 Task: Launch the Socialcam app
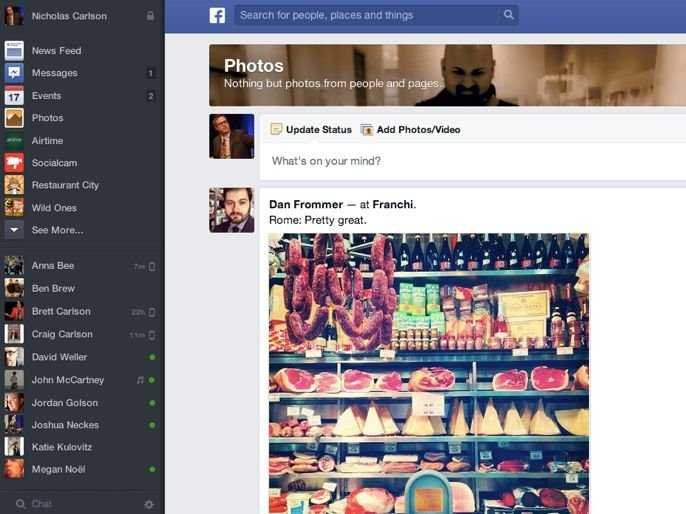click(54, 163)
